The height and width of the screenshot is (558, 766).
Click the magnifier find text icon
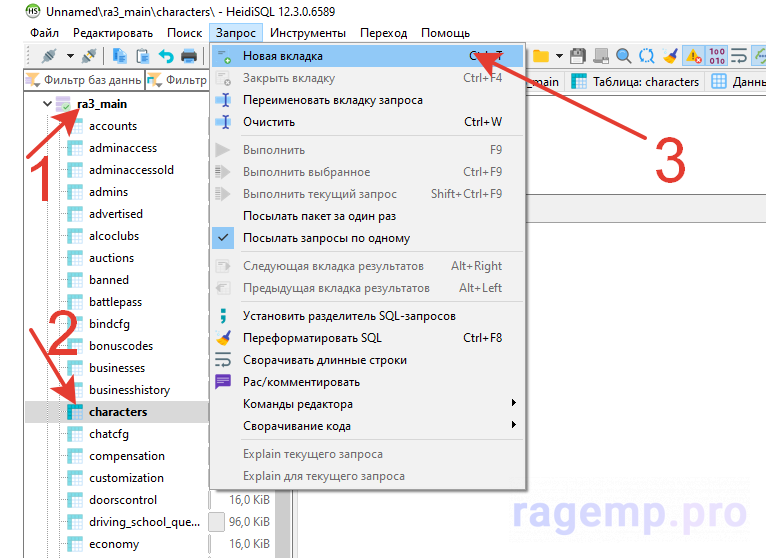point(624,56)
